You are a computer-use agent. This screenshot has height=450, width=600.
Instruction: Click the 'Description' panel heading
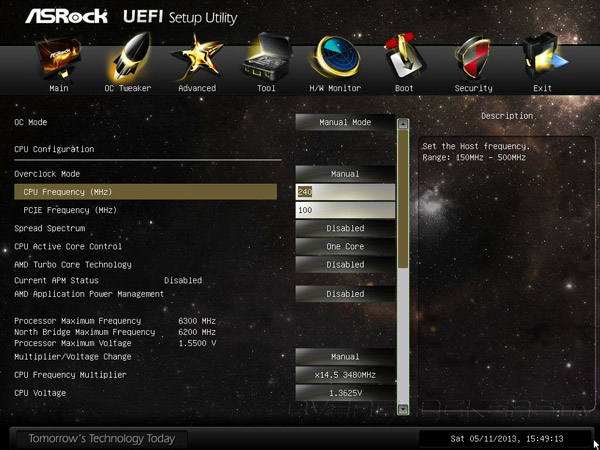click(x=507, y=116)
